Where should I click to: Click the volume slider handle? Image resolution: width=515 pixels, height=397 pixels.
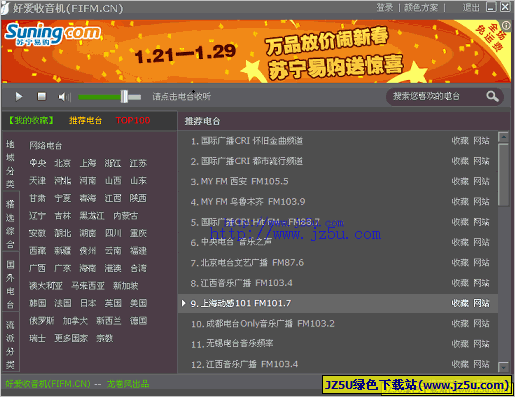pyautogui.click(x=124, y=97)
